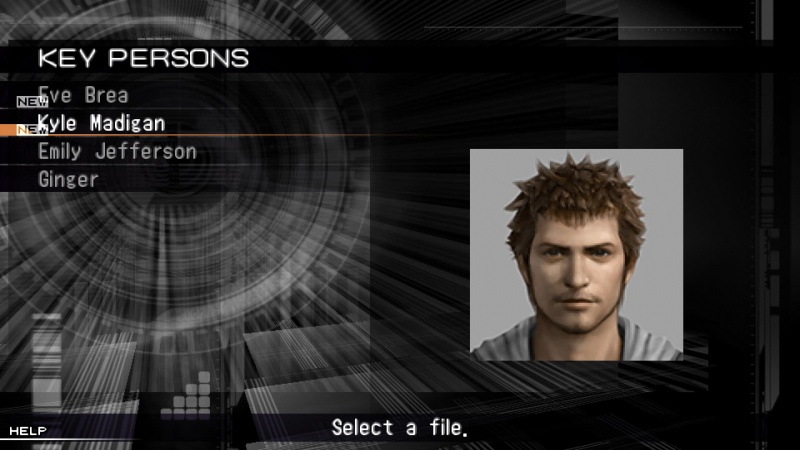Click the word Brea in the list
Screen dimensions: 800x450
click(107, 95)
